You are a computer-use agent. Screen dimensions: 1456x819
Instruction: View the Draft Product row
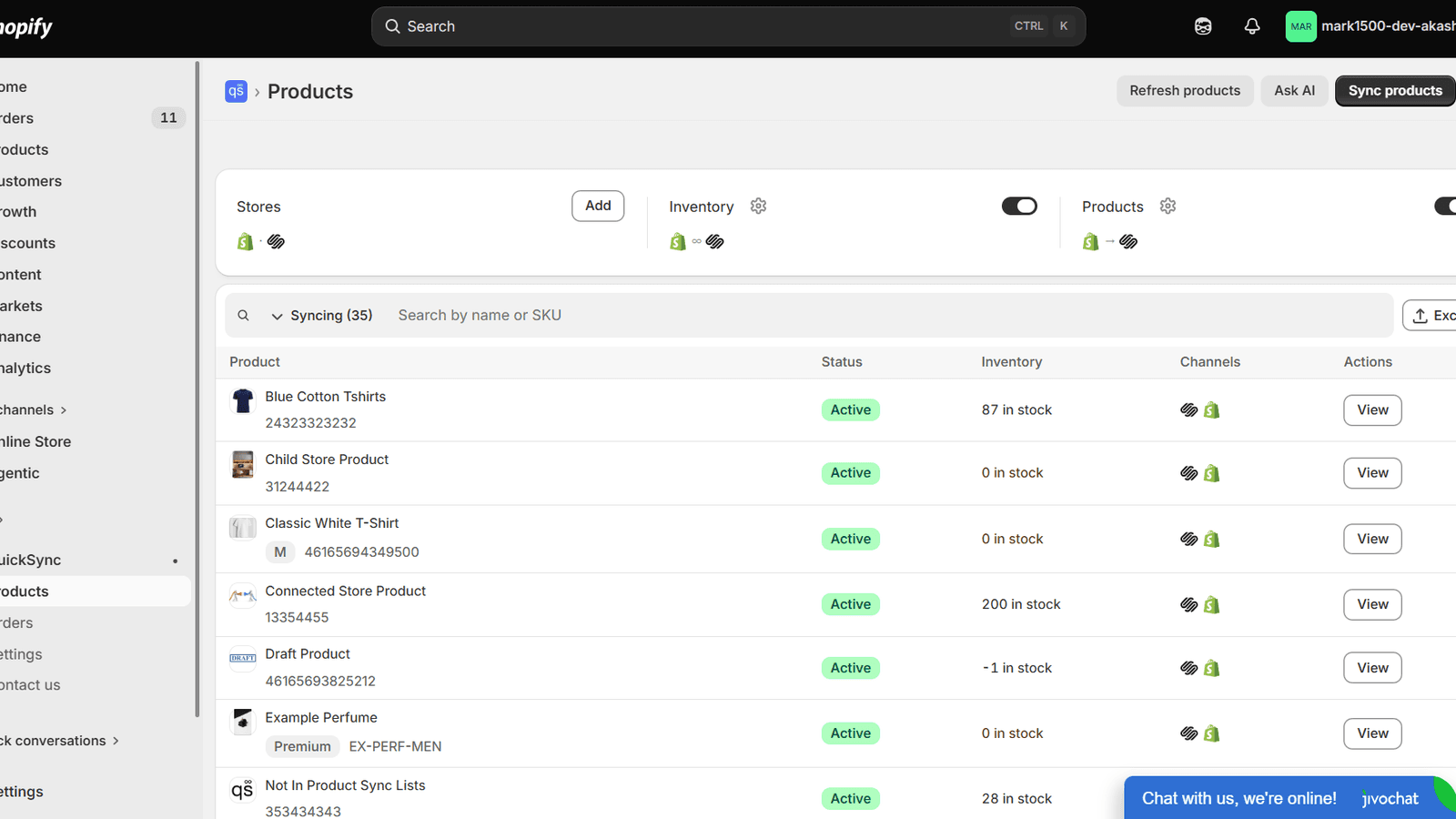click(1372, 668)
